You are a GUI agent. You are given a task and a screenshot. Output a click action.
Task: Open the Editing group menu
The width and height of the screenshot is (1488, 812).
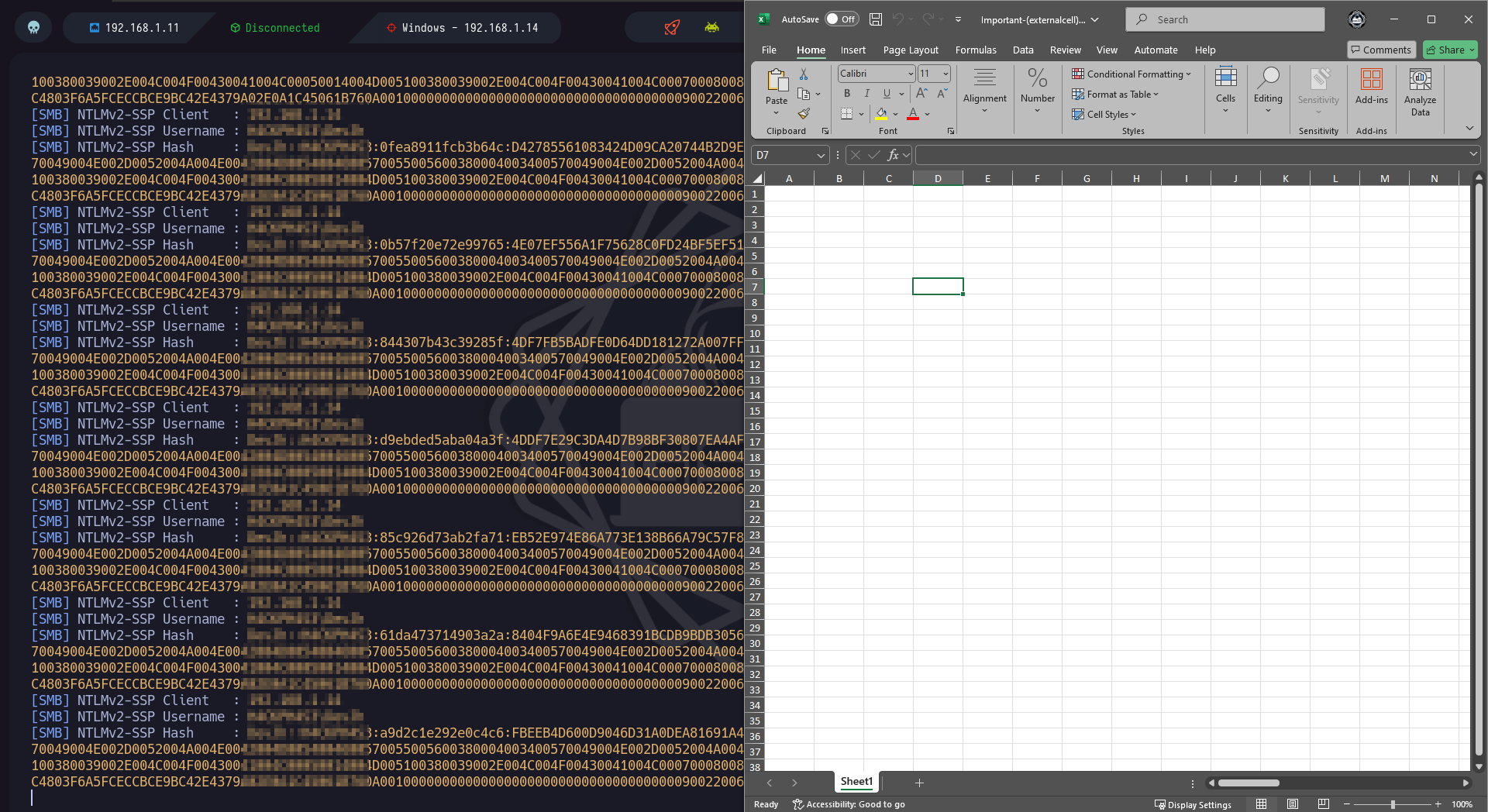(1268, 91)
